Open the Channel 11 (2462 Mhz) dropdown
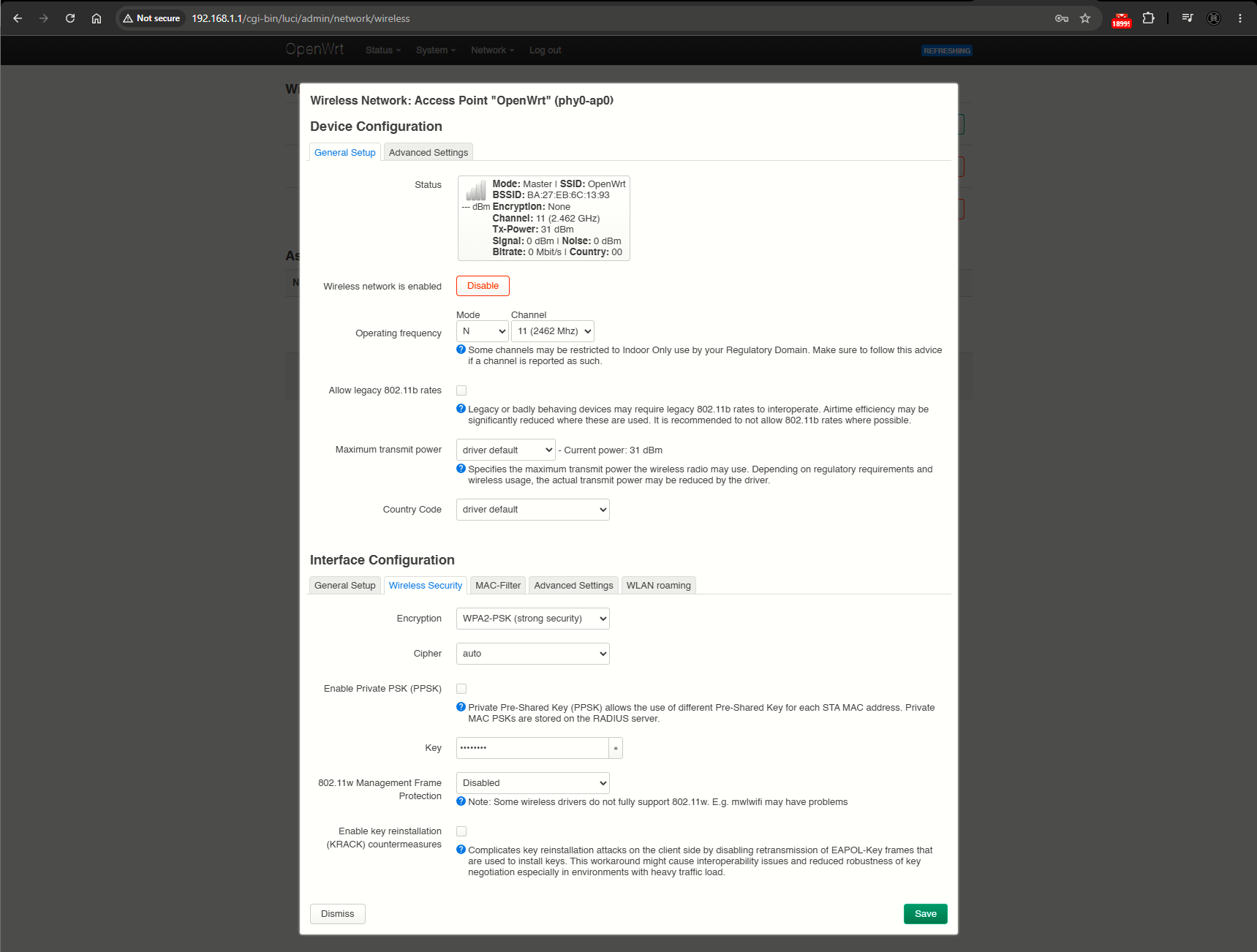Screen dimensions: 1257x952 (x=553, y=331)
